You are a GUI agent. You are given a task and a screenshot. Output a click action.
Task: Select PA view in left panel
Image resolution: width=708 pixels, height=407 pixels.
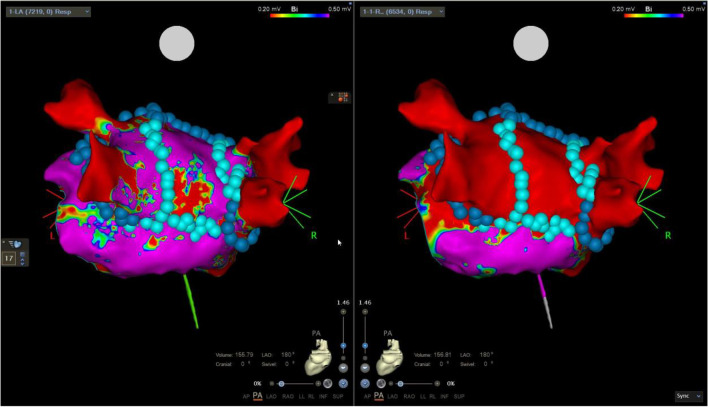(257, 396)
